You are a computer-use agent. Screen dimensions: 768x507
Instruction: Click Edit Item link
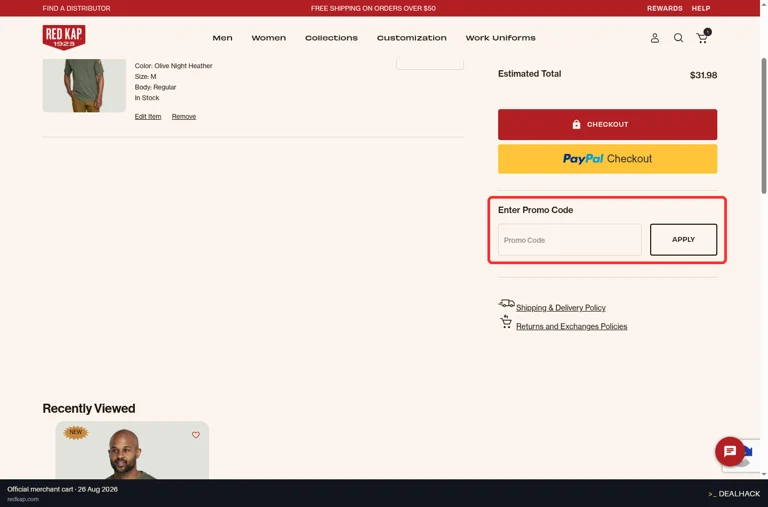[148, 117]
